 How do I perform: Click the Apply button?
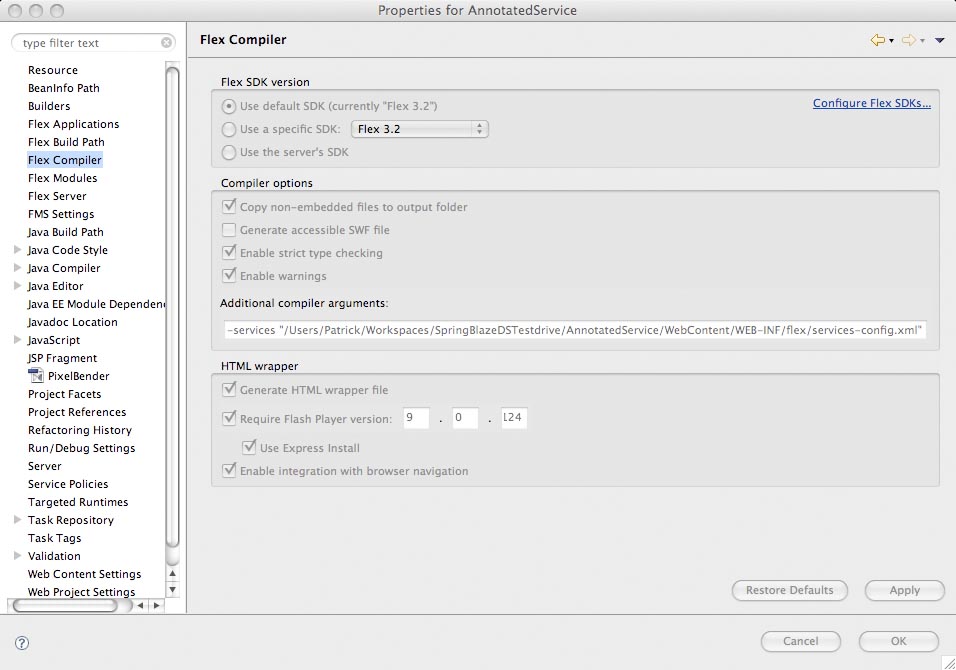coord(905,590)
